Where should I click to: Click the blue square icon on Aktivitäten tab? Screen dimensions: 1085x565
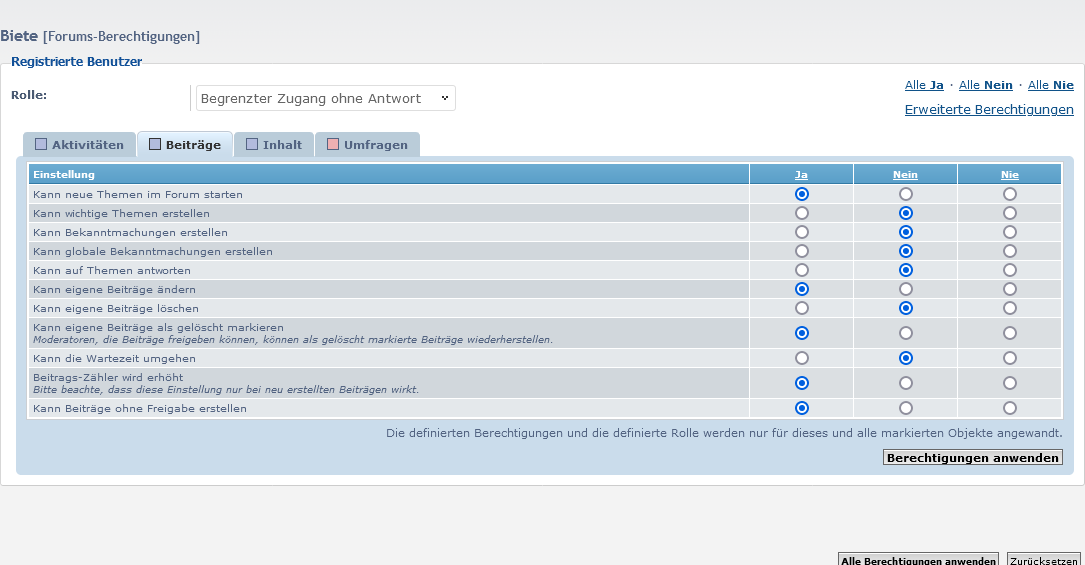point(41,144)
